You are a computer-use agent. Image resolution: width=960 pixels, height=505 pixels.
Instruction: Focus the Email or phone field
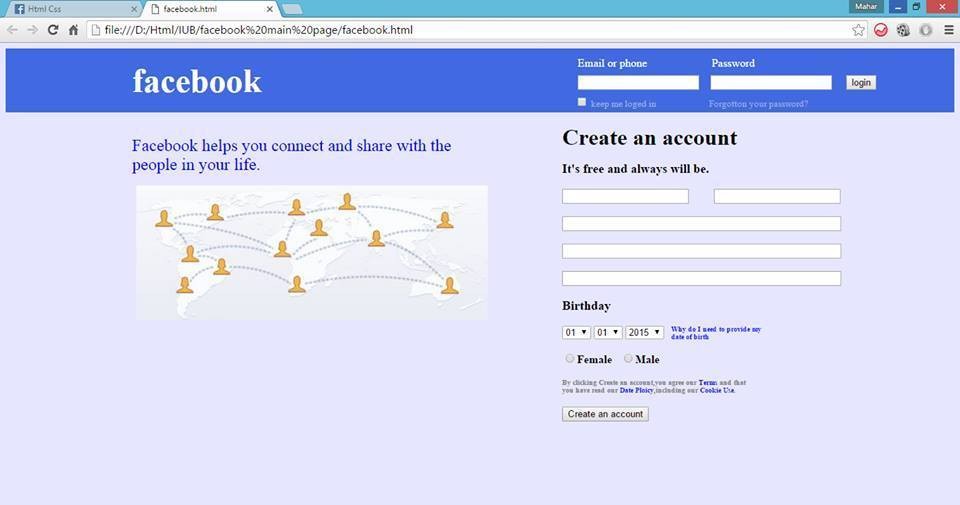(638, 83)
